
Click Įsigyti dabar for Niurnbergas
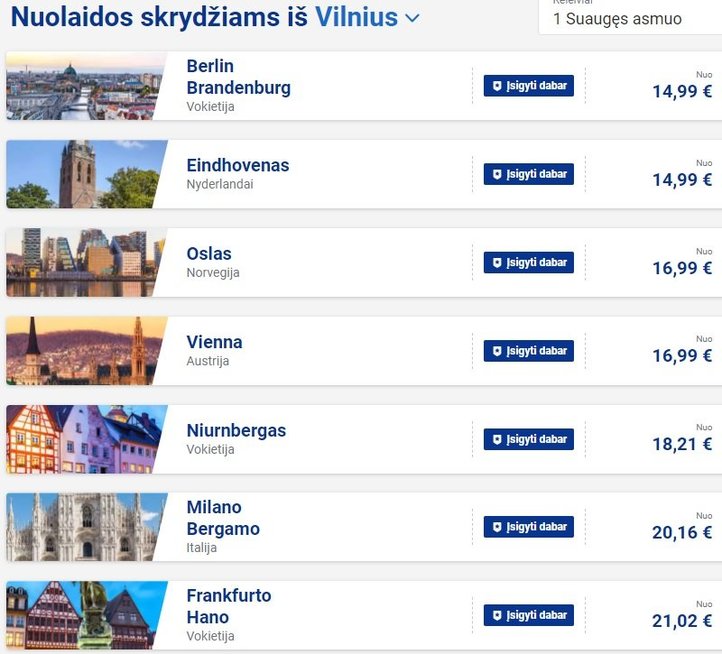(529, 439)
